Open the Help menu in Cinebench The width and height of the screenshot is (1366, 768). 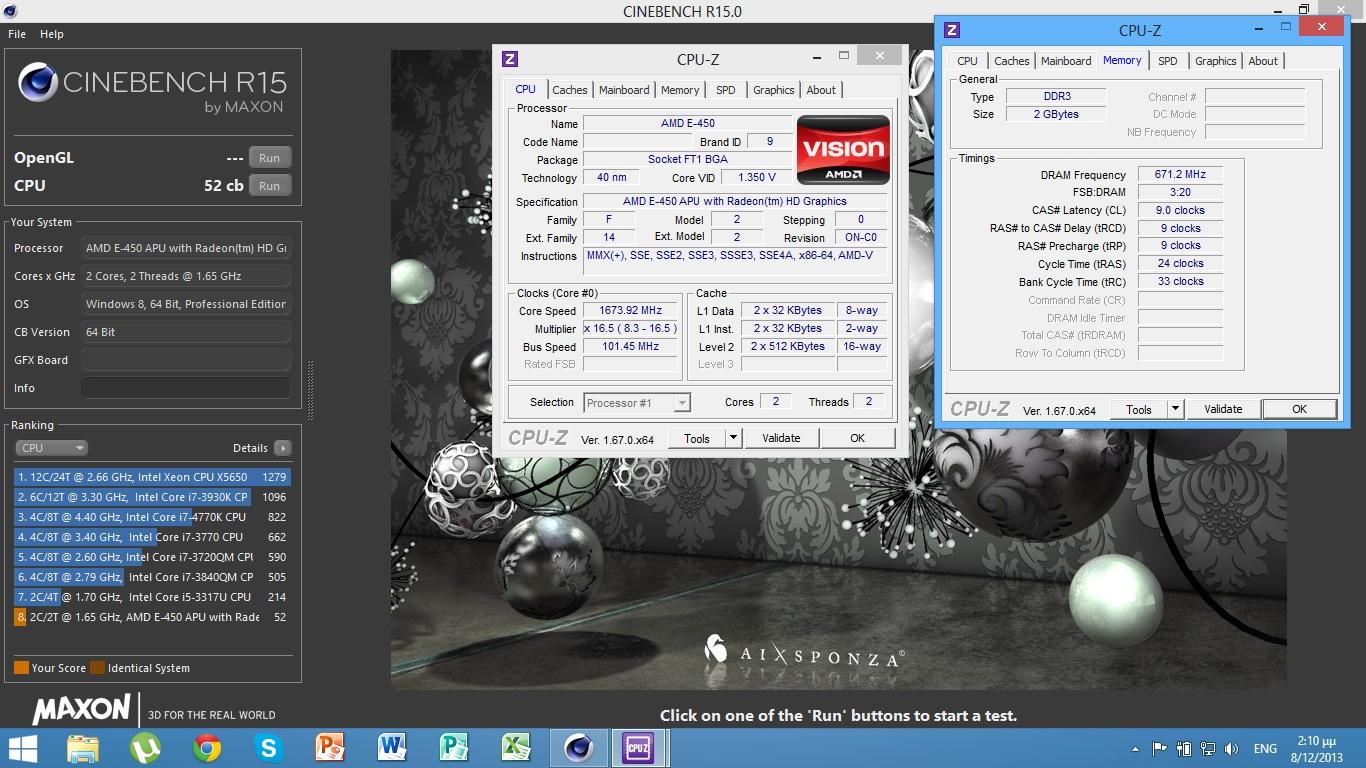click(x=52, y=34)
